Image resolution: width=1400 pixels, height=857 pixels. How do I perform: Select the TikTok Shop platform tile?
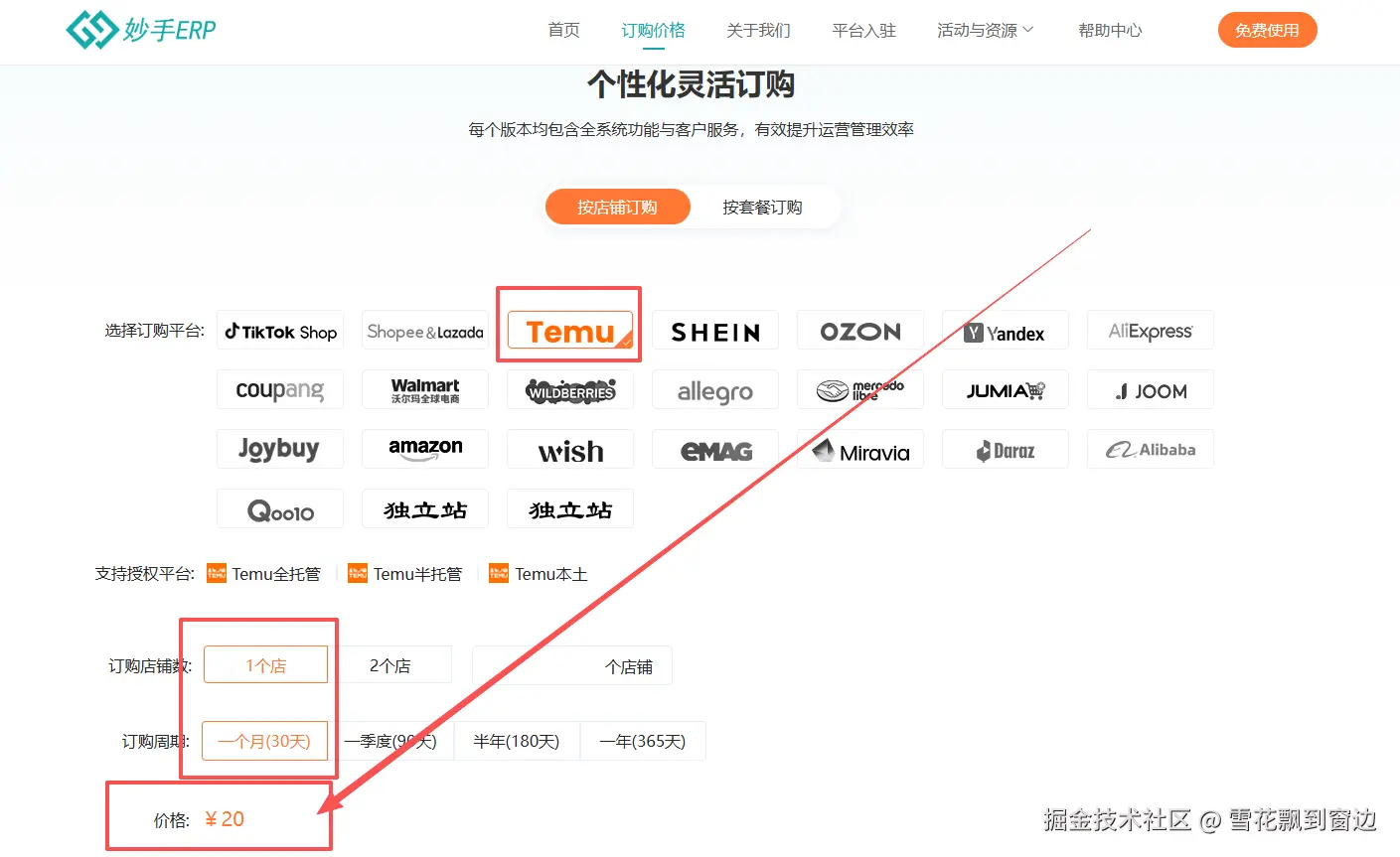[280, 332]
